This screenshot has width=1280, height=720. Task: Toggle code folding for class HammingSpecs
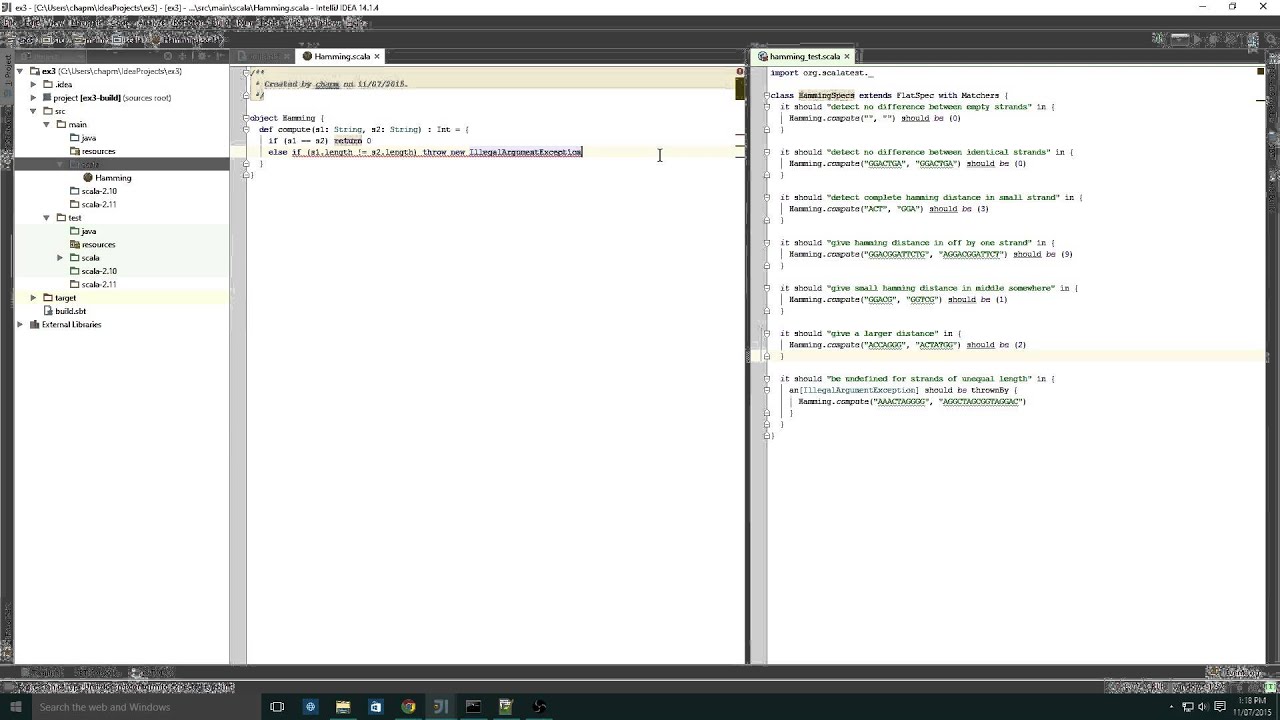coord(767,96)
